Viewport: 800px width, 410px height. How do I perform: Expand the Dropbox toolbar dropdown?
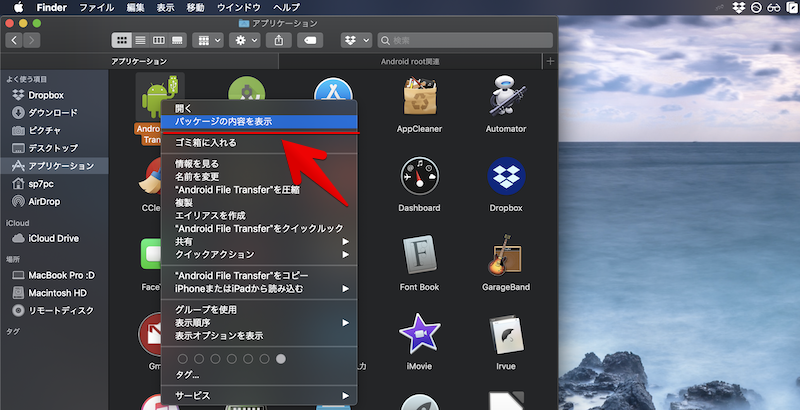click(x=356, y=40)
